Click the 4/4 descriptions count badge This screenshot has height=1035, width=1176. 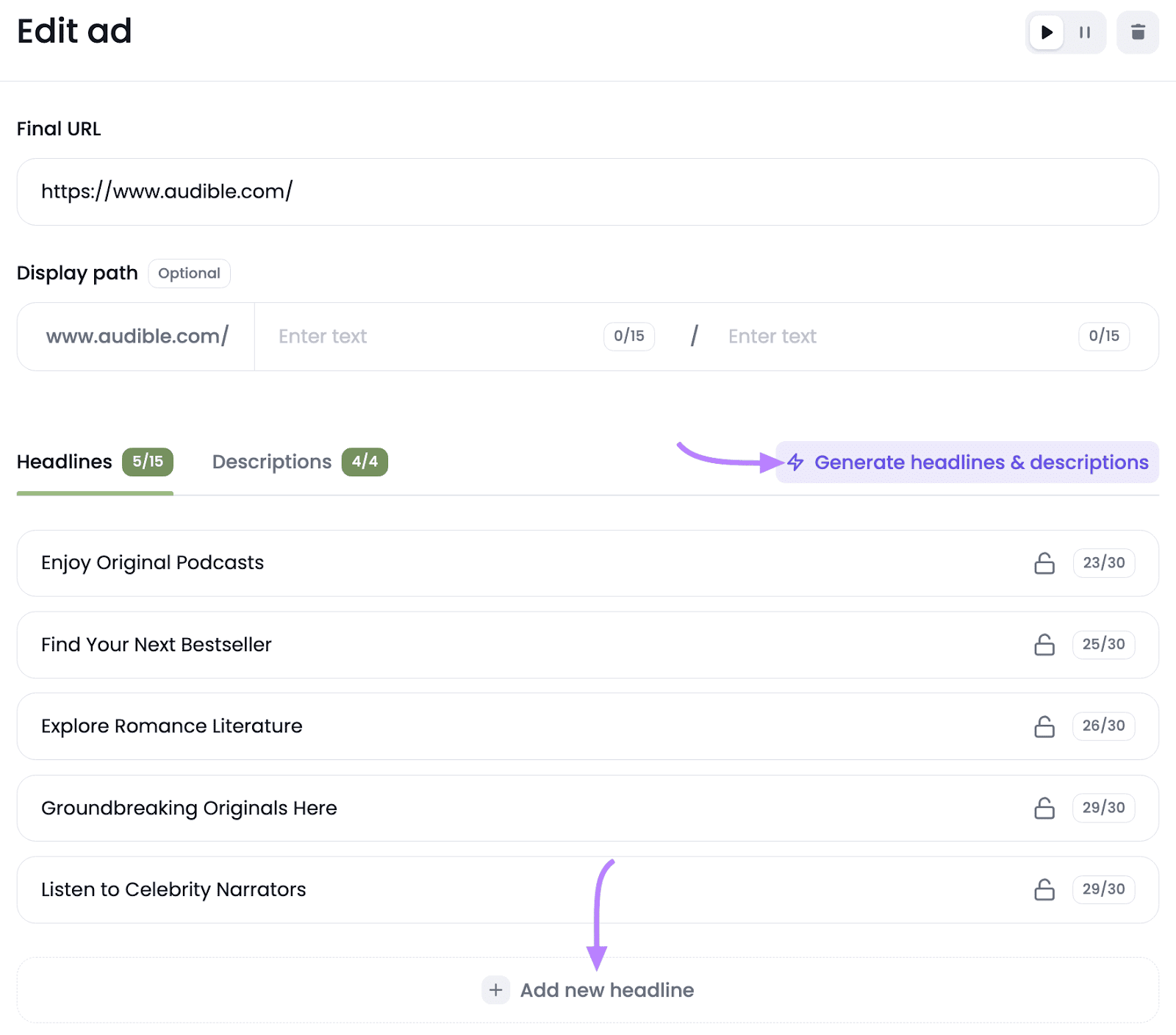(365, 462)
